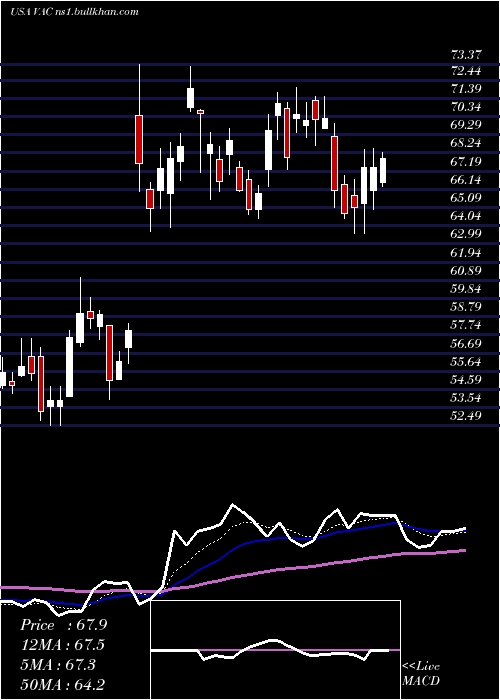
Task: Select the 59.84 price level label
Action: pyautogui.click(x=466, y=289)
